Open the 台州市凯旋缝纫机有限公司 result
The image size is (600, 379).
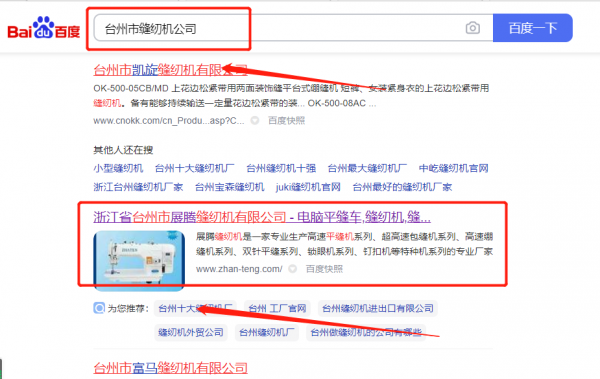pyautogui.click(x=171, y=70)
